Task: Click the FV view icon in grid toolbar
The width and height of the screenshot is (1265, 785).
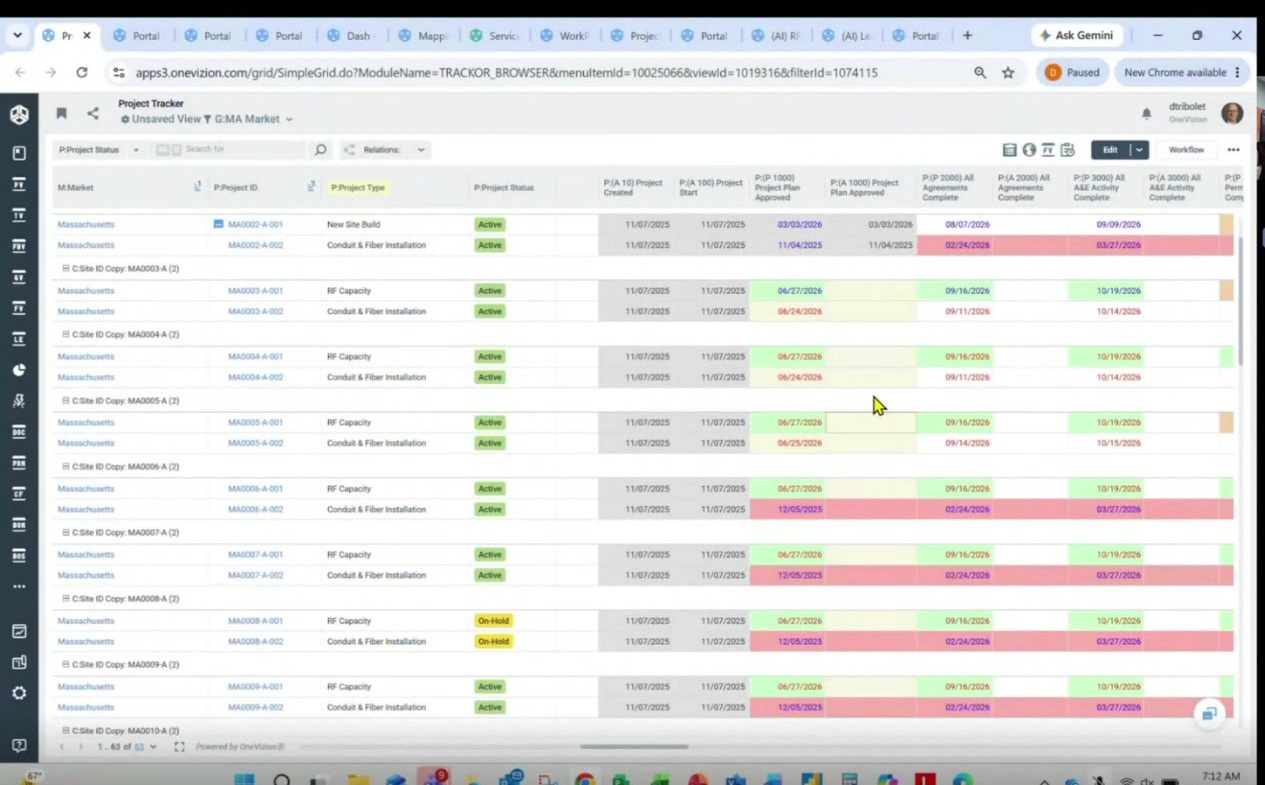Action: [1048, 150]
